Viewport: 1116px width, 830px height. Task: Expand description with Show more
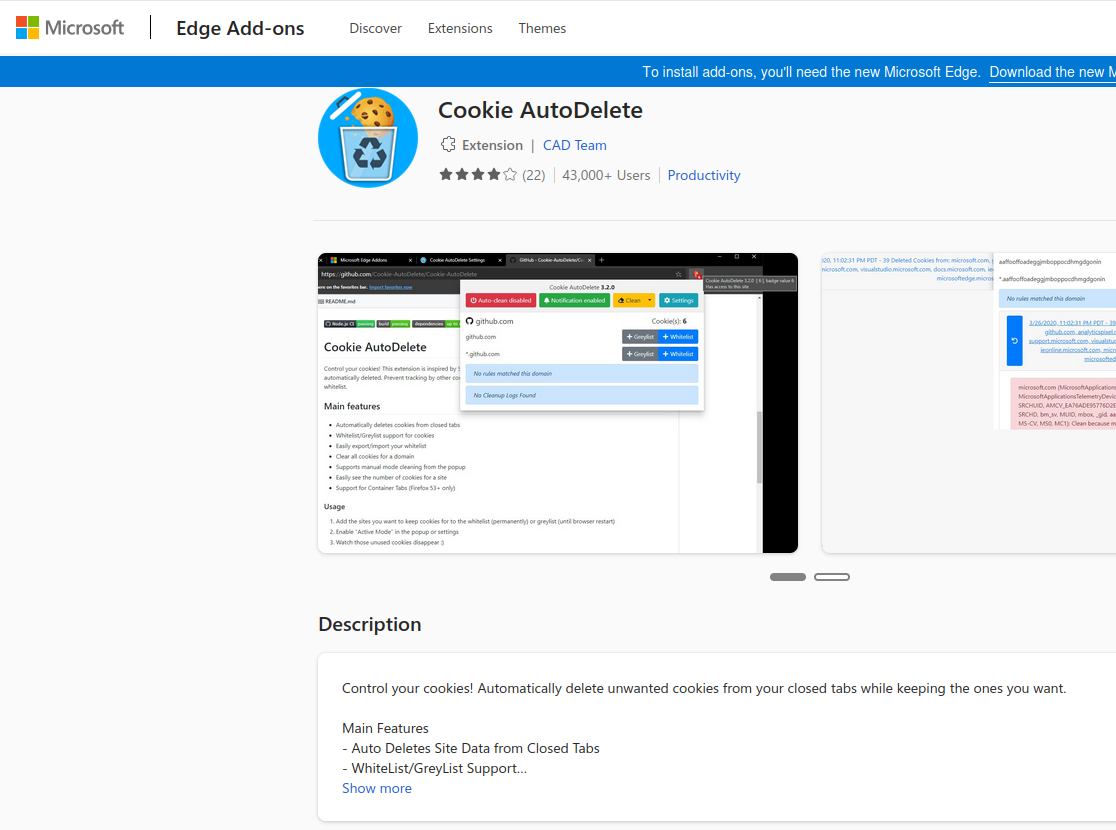coord(377,788)
